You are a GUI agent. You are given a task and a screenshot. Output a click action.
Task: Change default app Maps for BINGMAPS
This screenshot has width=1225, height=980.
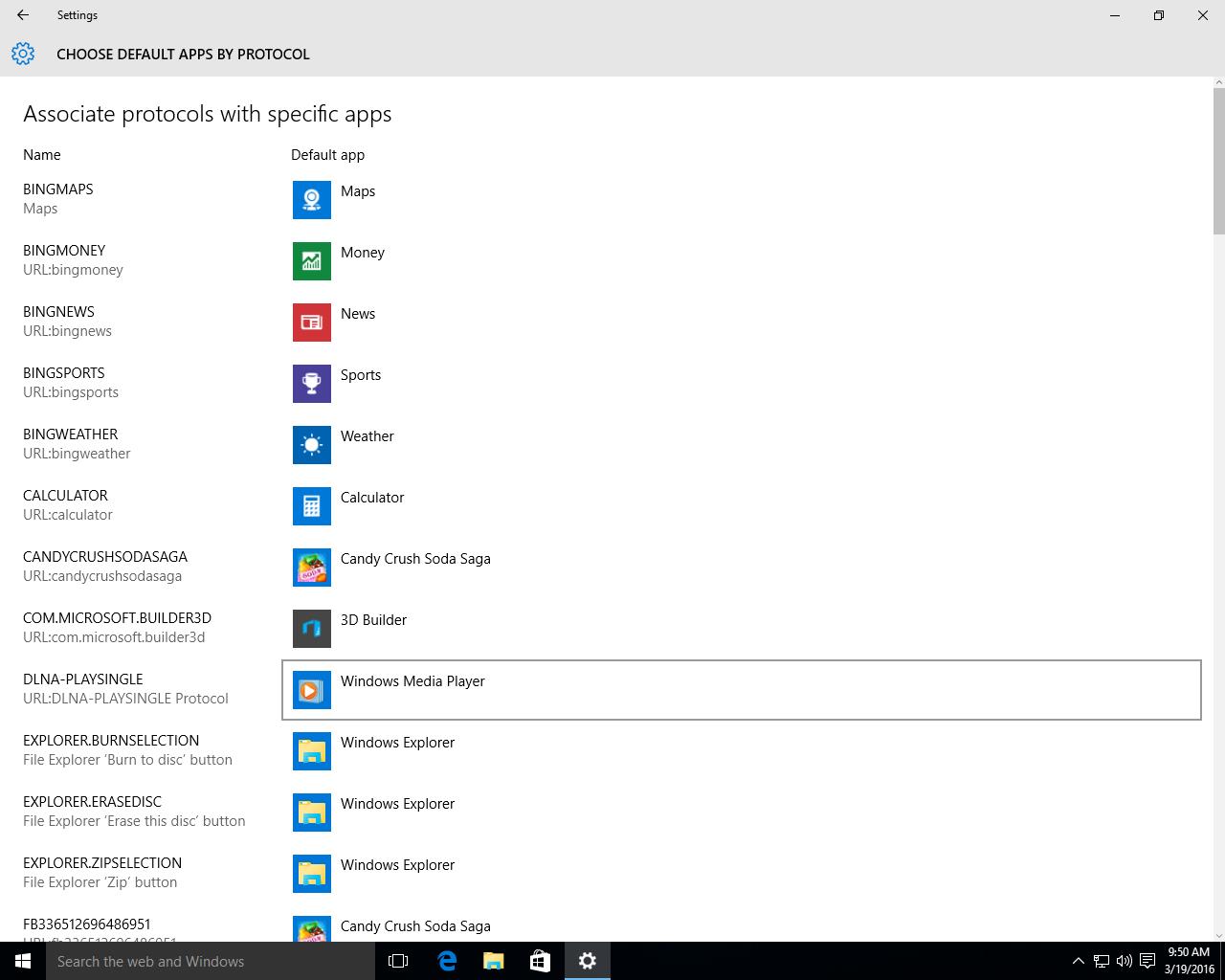[741, 199]
